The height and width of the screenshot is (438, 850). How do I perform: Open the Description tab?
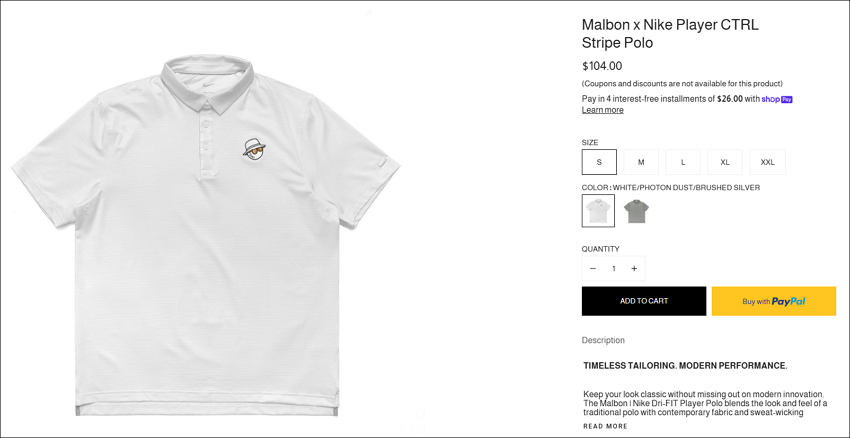[603, 340]
